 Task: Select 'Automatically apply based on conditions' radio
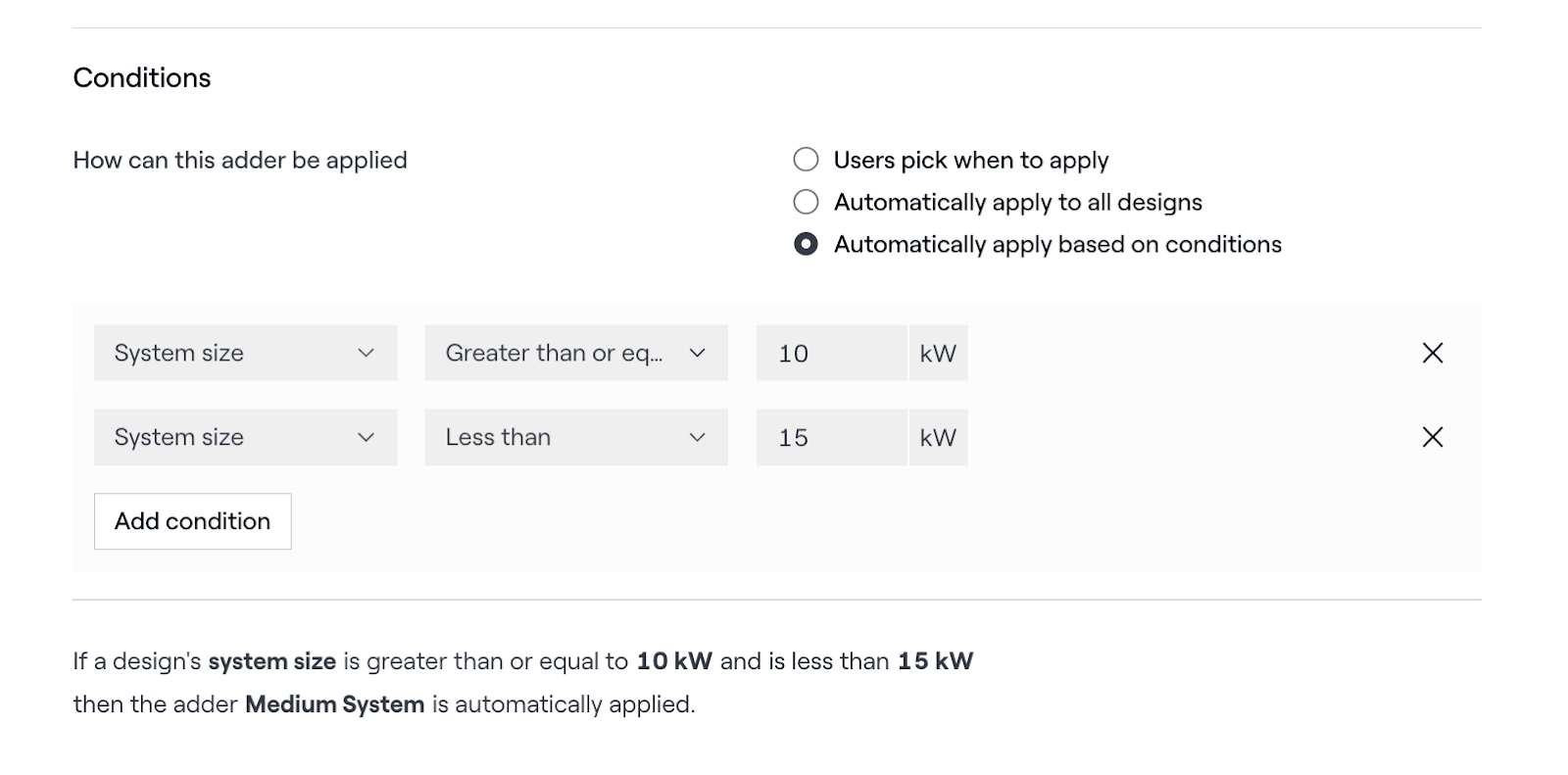(806, 244)
